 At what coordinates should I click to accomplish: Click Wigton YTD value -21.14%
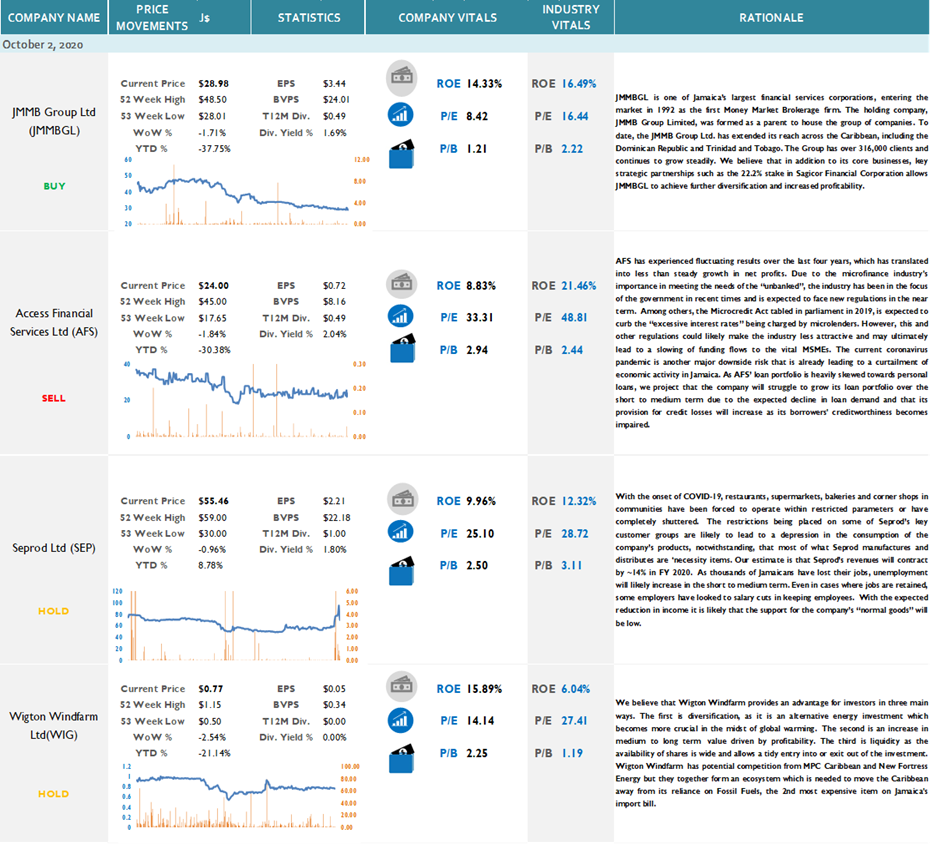click(214, 753)
